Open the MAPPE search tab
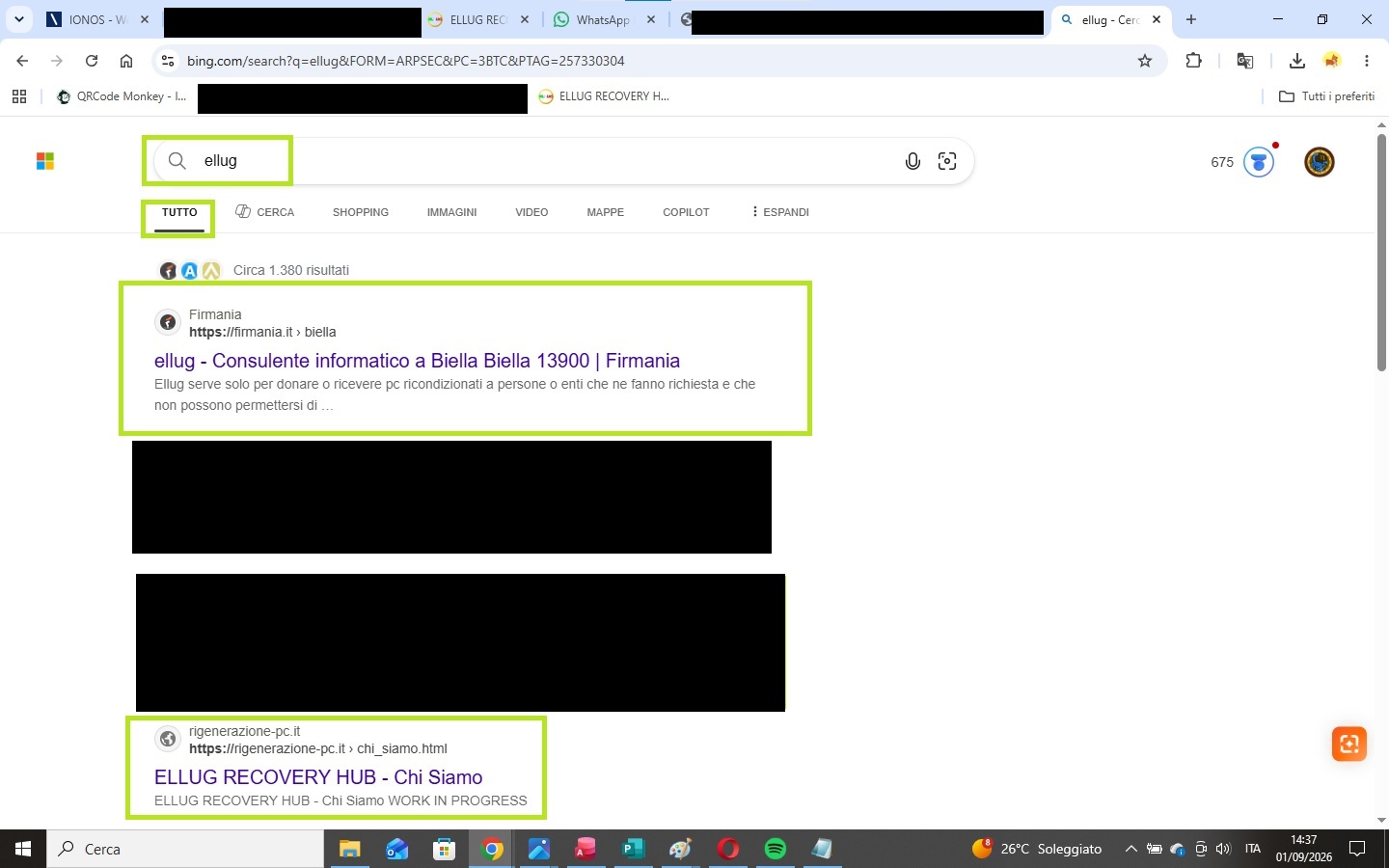This screenshot has height=868, width=1389. pos(606,212)
